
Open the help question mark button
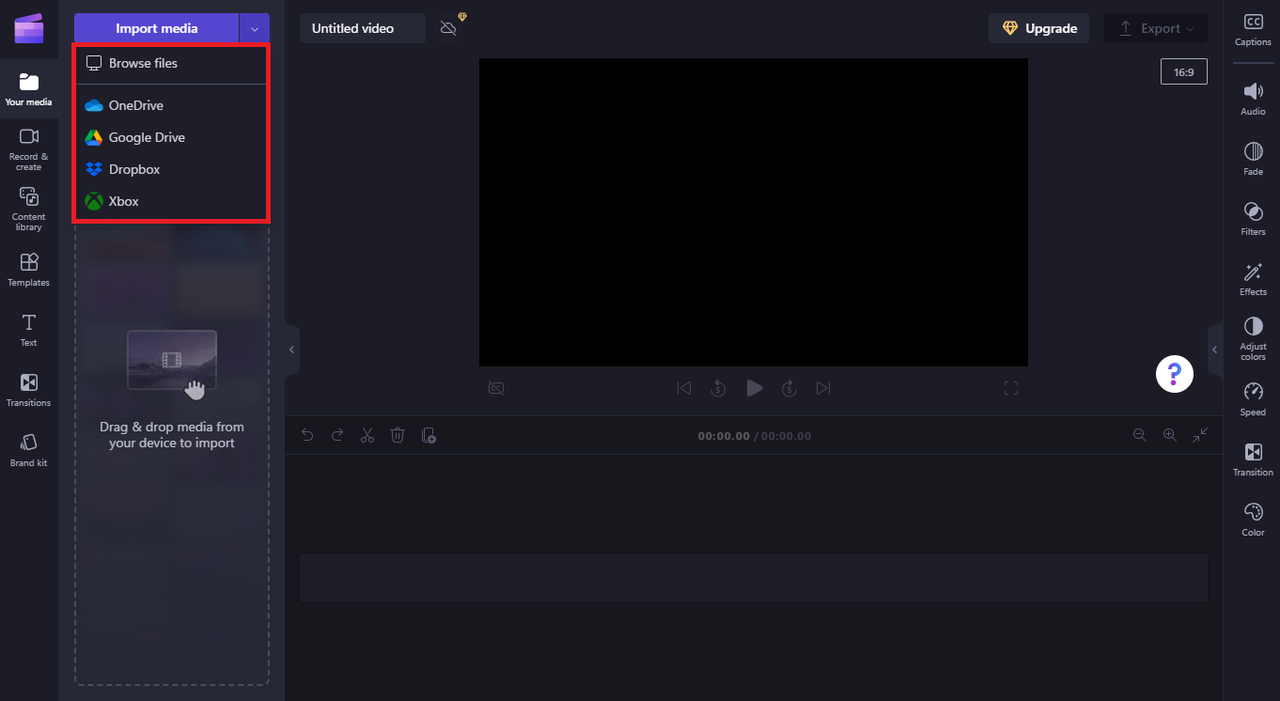pyautogui.click(x=1174, y=374)
